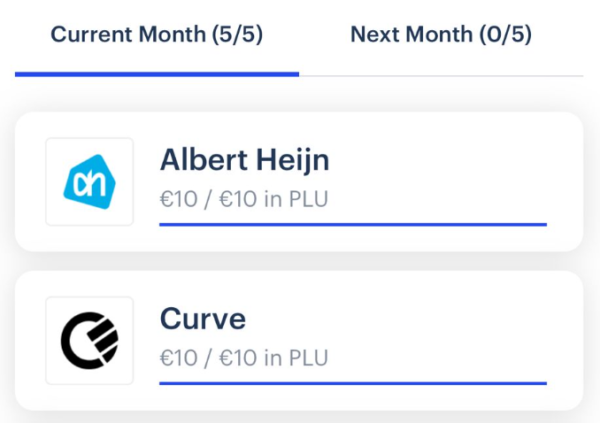The width and height of the screenshot is (600, 423).
Task: Click the right end of Curve's progress bar
Action: [541, 383]
